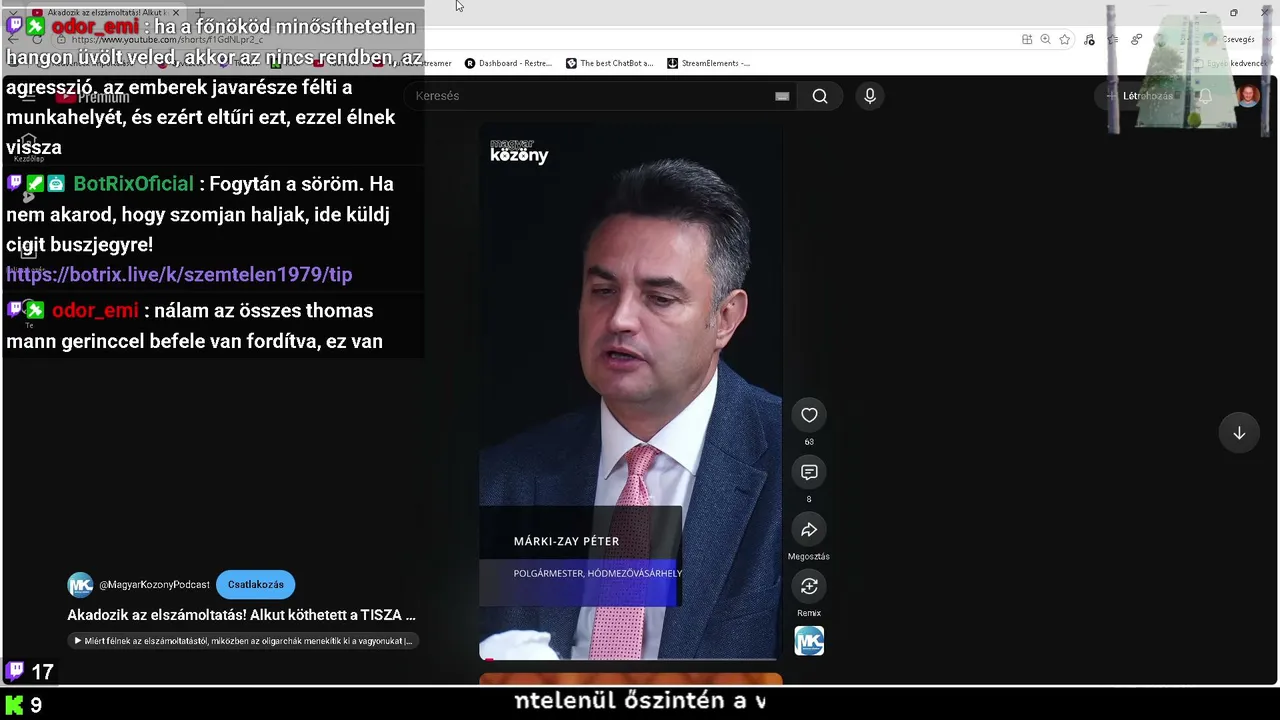
Task: Click the short title 'Akadozik az elszámoltatás!'
Action: (241, 615)
